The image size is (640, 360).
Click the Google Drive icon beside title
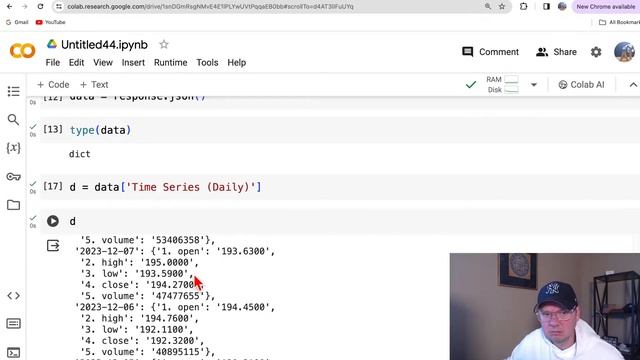click(51, 44)
